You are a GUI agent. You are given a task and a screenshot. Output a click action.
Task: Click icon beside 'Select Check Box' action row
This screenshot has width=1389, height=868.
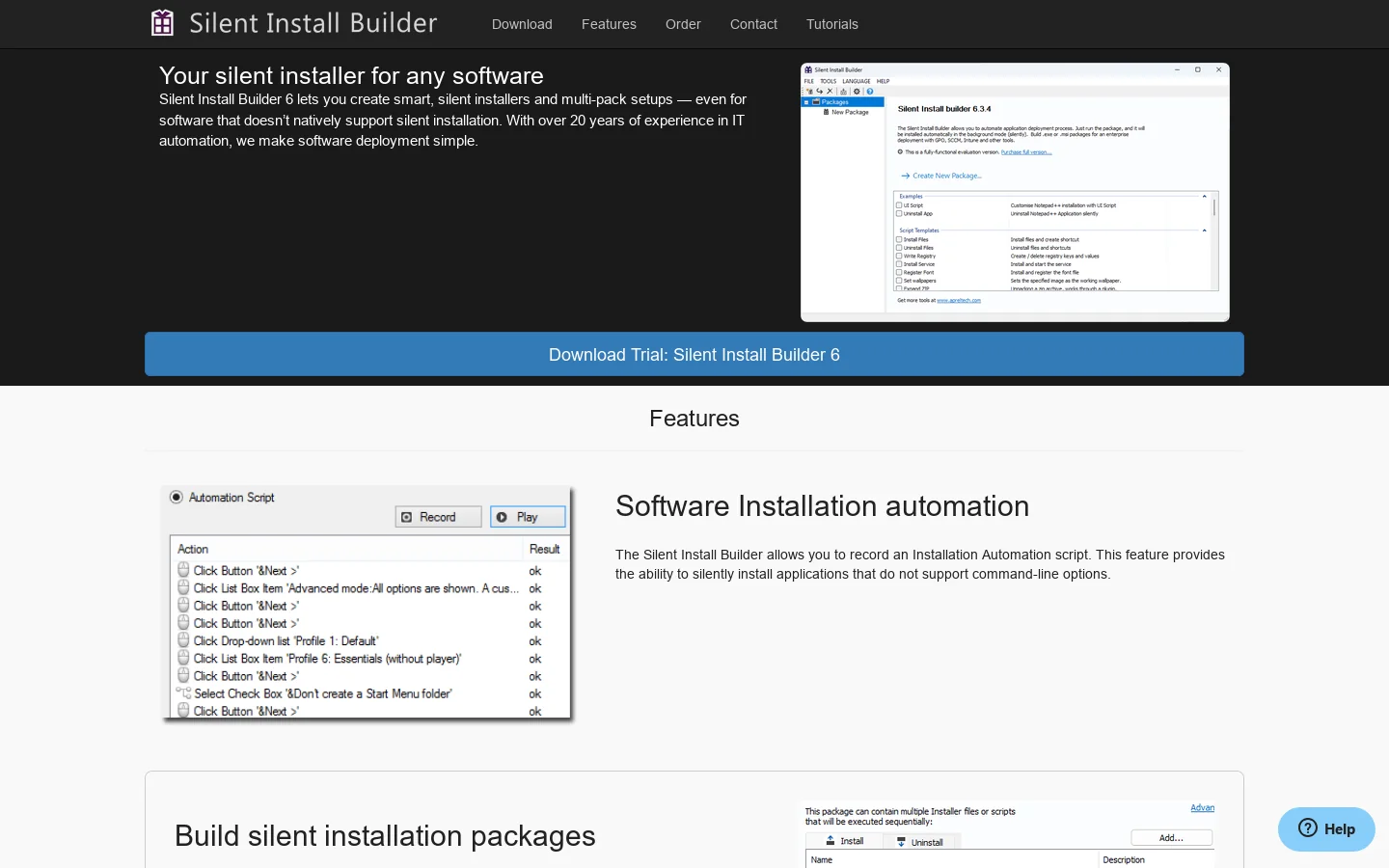tap(183, 692)
